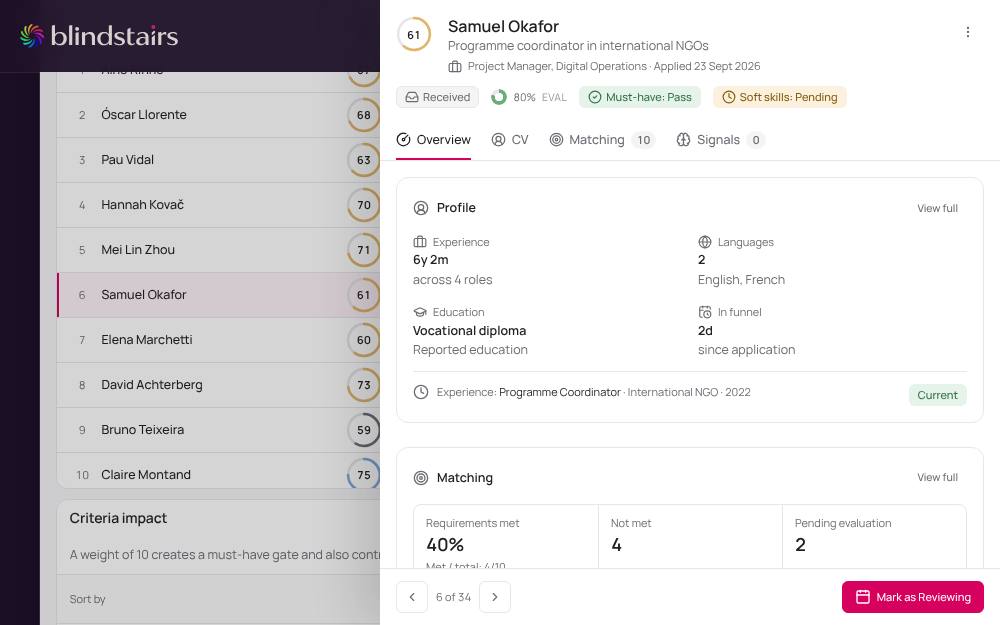Open the CV tab
The image size is (1000, 625).
510,140
